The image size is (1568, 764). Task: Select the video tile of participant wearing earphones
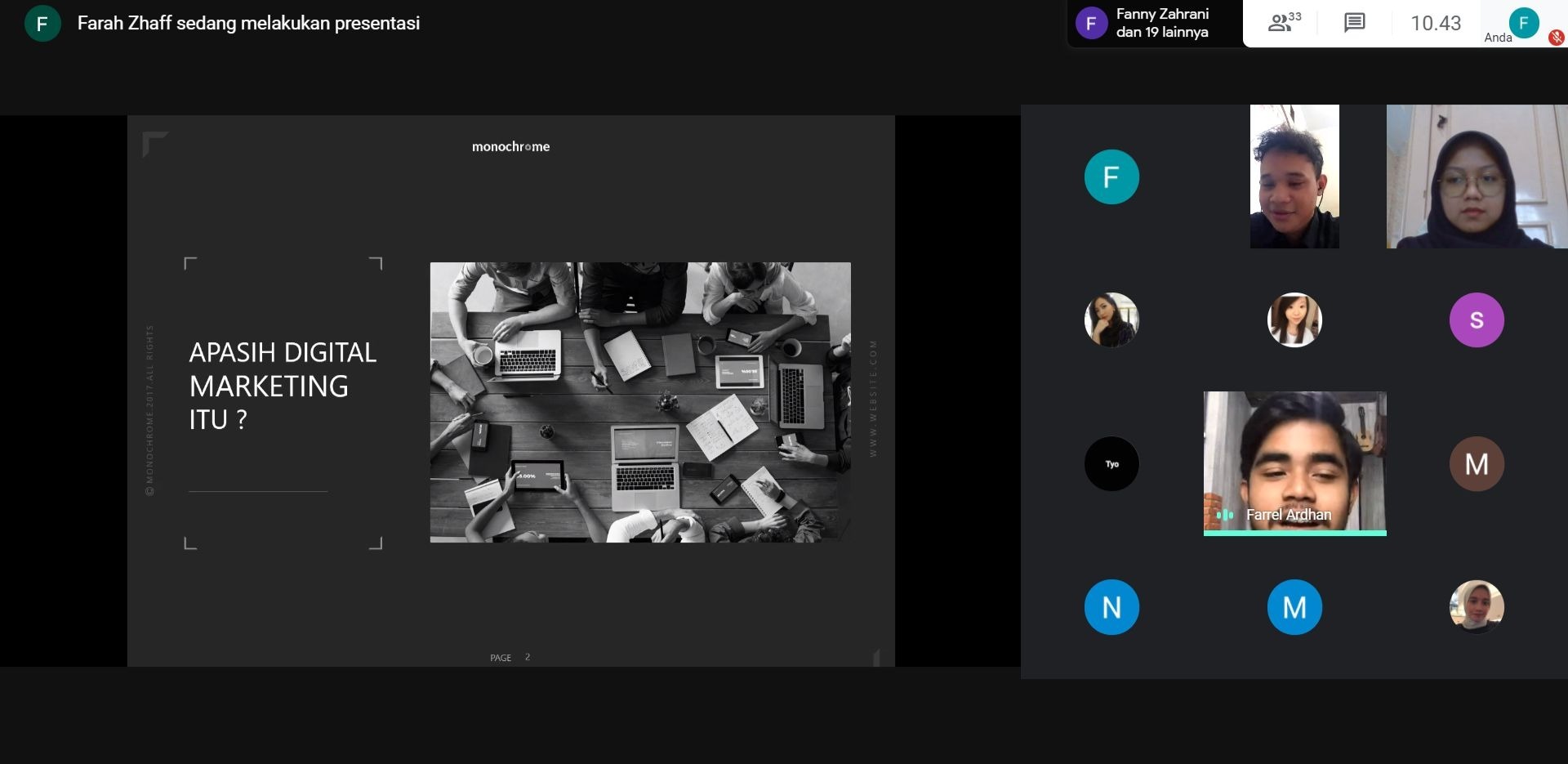pos(1294,176)
